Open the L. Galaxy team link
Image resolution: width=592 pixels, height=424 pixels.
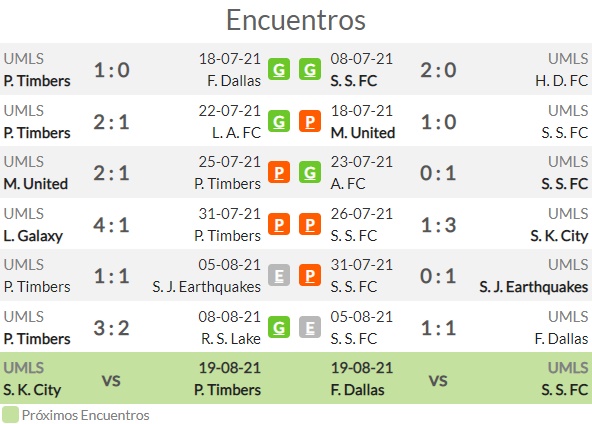point(33,236)
